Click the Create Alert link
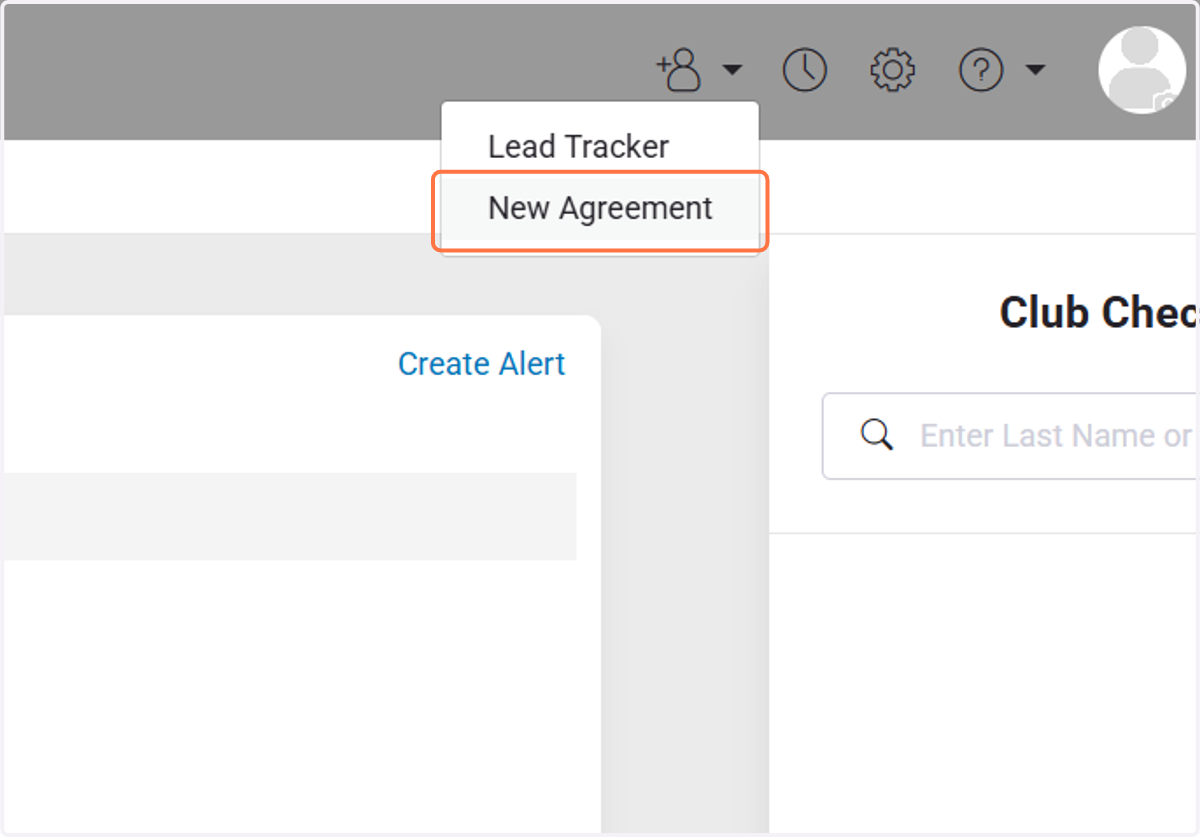 click(481, 364)
